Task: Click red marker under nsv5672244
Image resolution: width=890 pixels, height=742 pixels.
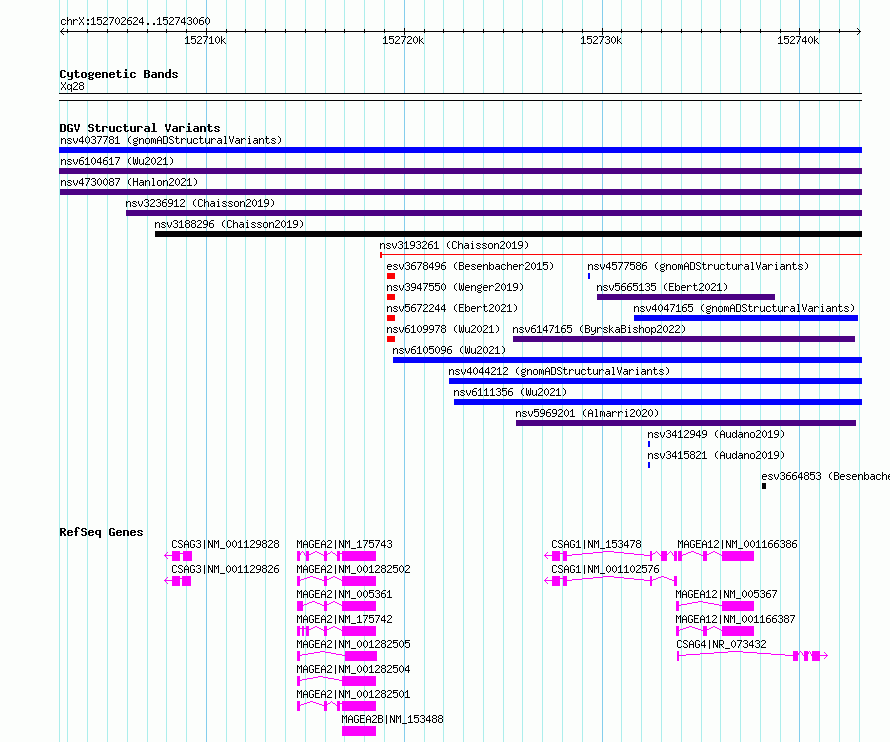Action: (x=391, y=318)
